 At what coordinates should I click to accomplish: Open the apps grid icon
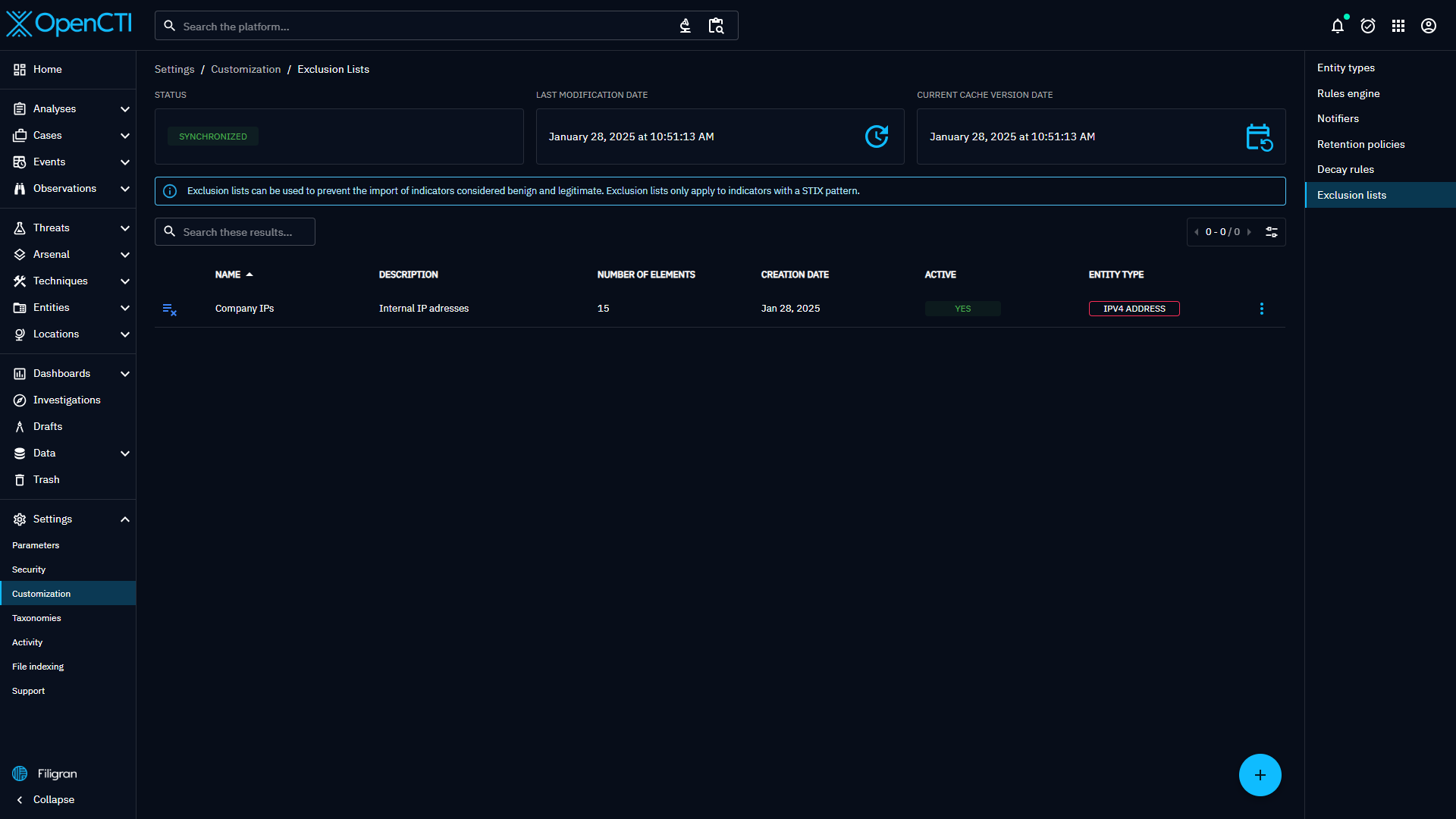coord(1398,27)
